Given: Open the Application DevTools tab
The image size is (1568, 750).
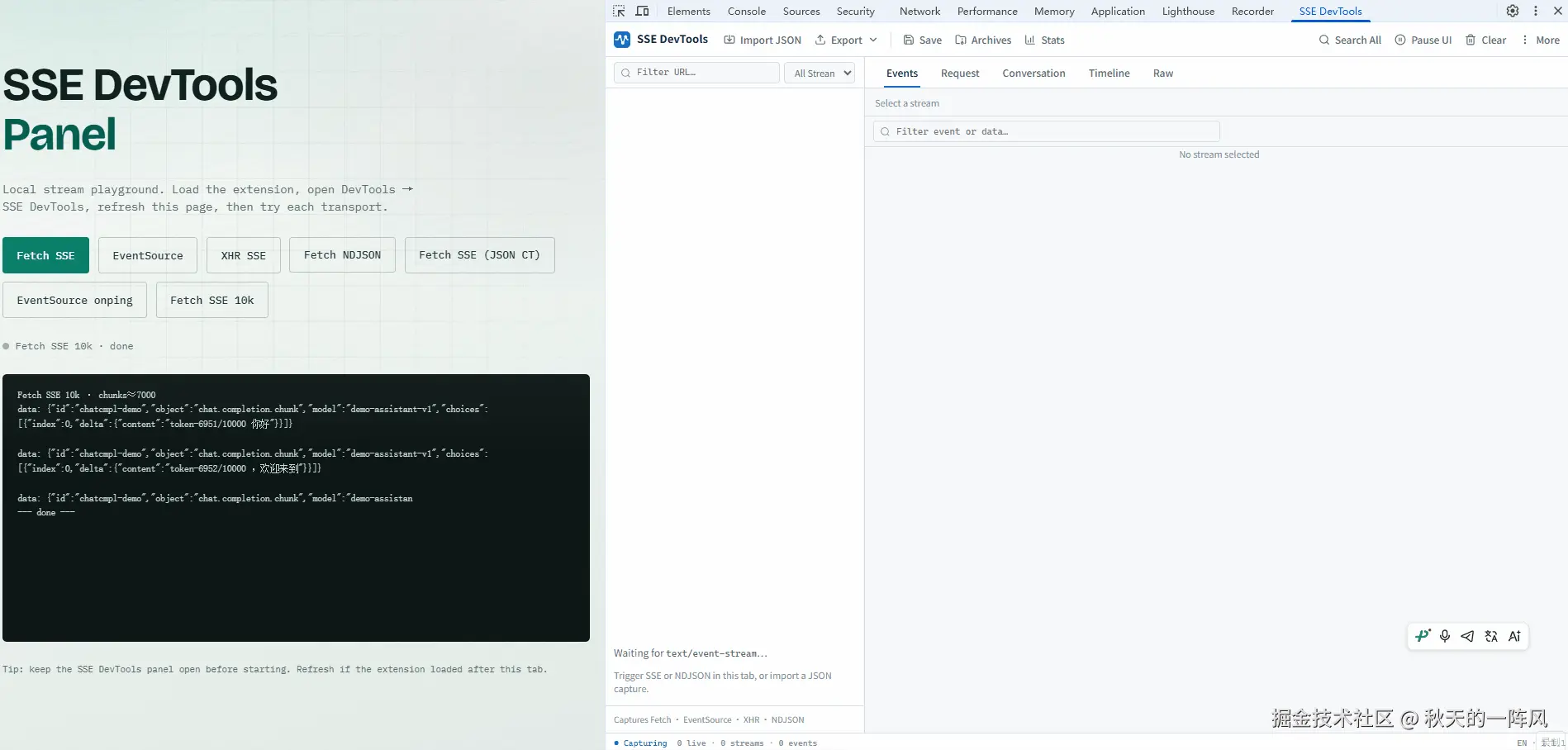Looking at the screenshot, I should point(1118,12).
